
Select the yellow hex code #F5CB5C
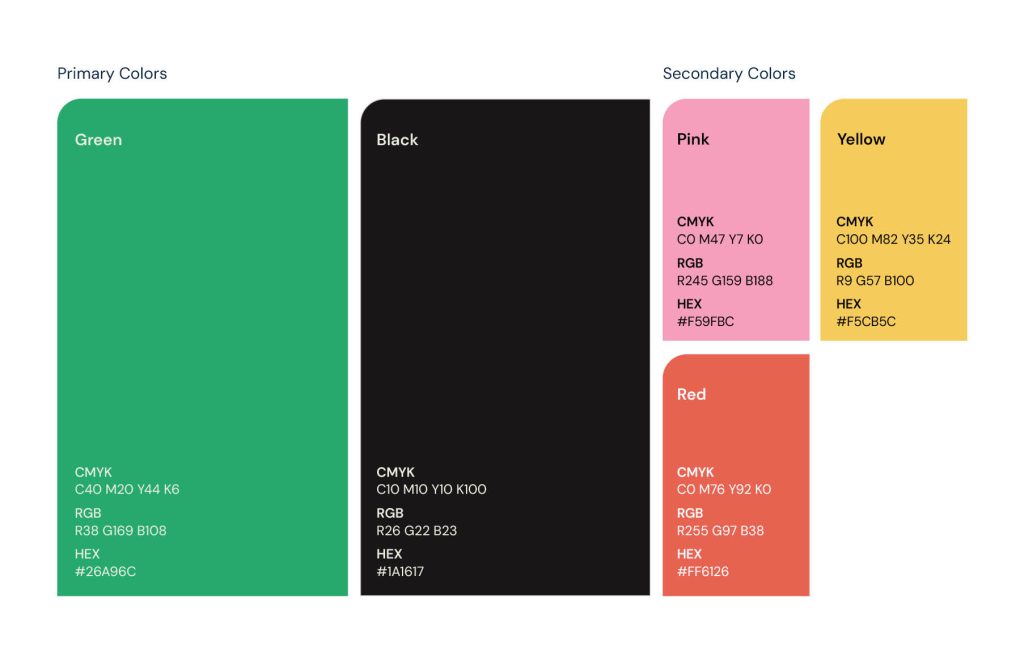pyautogui.click(x=866, y=322)
